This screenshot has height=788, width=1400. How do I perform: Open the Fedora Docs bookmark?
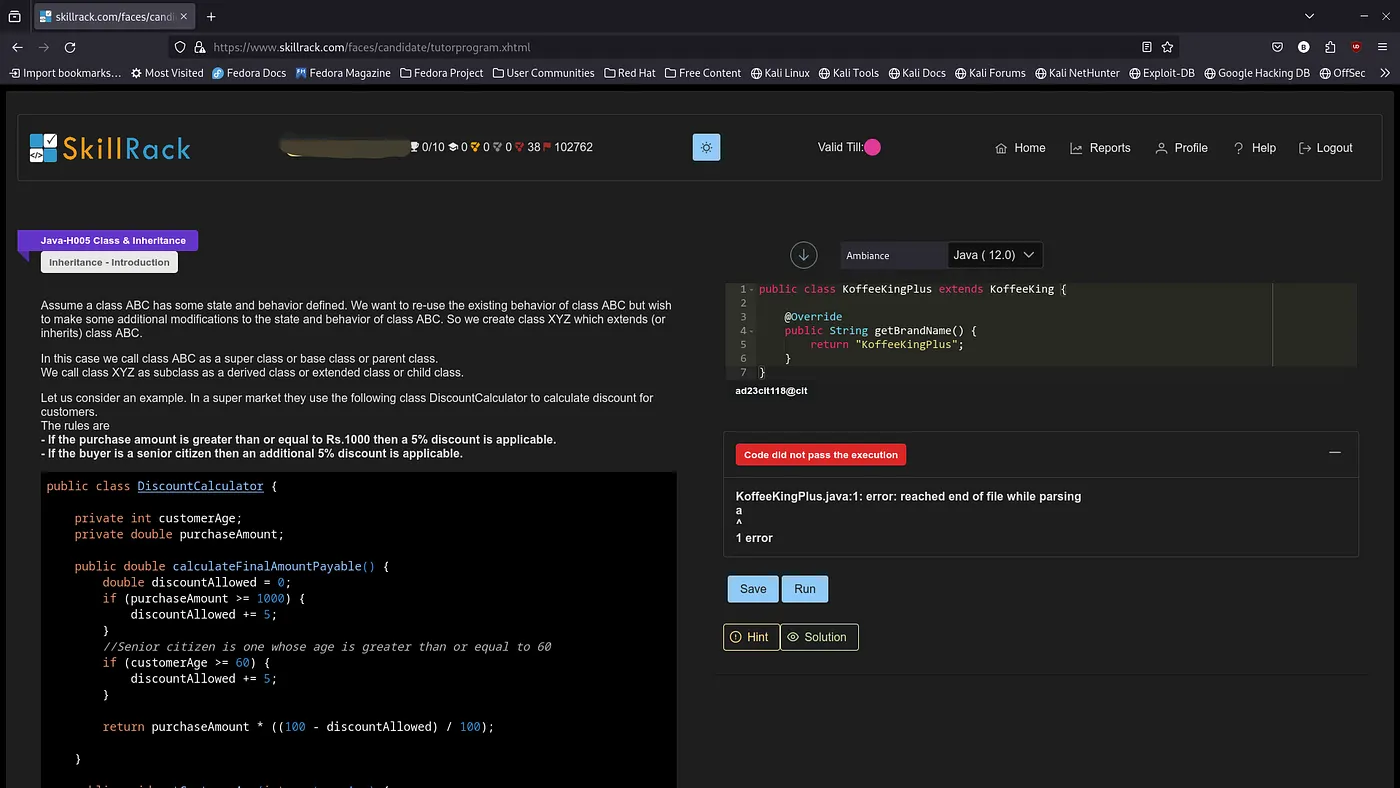[x=249, y=73]
